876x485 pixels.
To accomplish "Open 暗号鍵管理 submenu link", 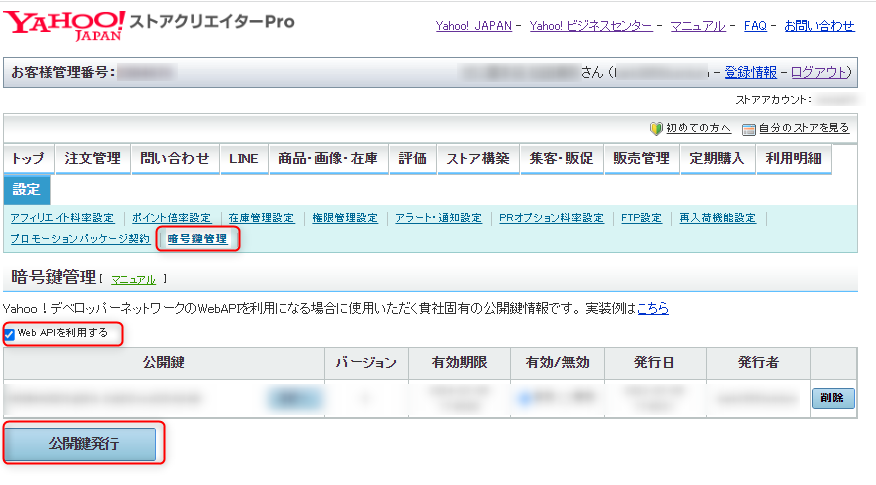I will tap(197, 239).
